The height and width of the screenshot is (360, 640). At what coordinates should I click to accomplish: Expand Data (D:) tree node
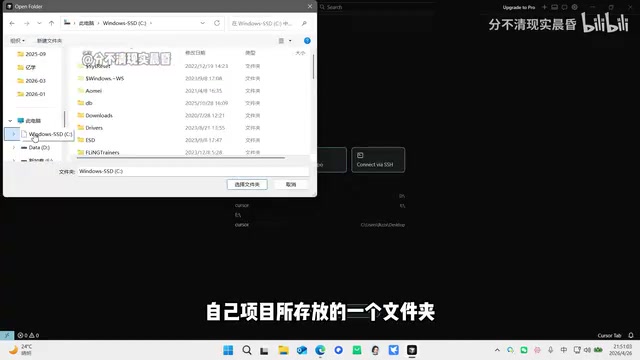click(x=13, y=147)
